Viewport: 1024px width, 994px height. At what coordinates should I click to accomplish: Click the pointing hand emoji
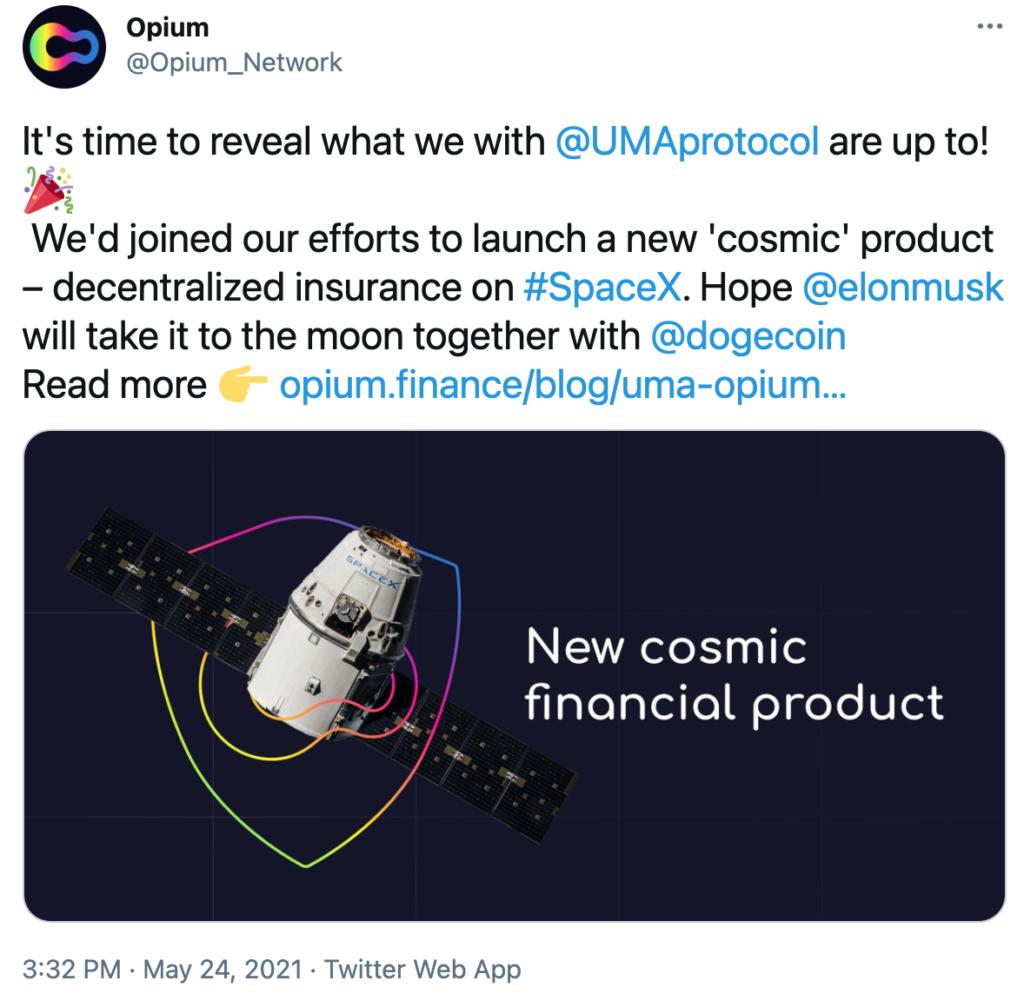click(242, 385)
